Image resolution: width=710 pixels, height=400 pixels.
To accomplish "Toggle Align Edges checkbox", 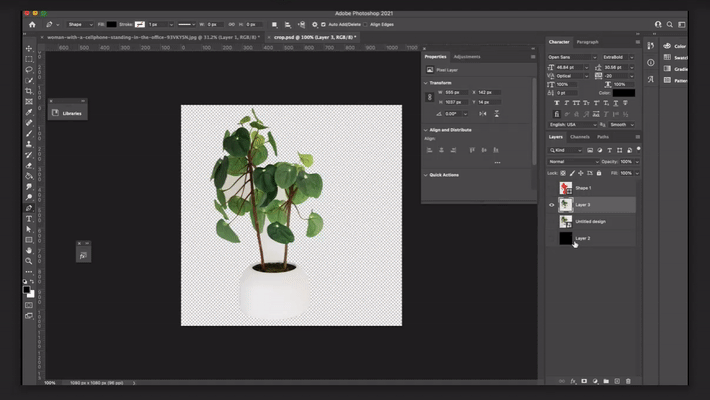I will tap(365, 24).
